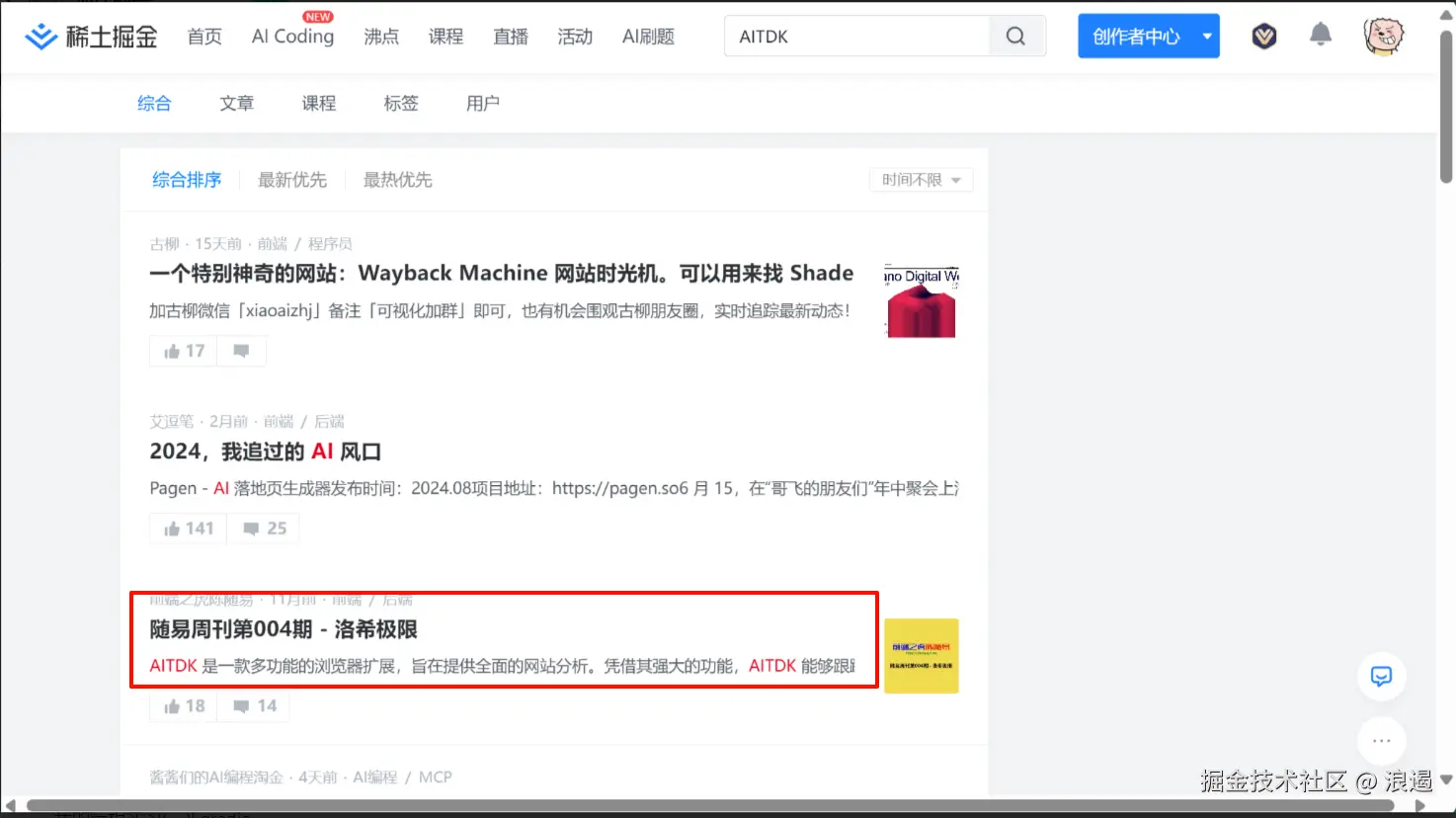Expand the 创作者中心 dropdown arrow
This screenshot has height=818, width=1456.
tap(1207, 37)
